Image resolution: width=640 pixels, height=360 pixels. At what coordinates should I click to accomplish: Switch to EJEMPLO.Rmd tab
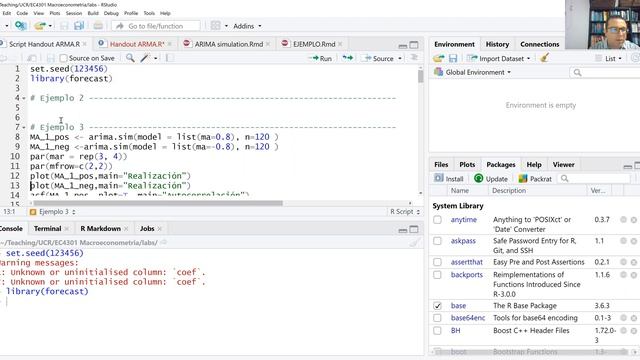point(314,44)
